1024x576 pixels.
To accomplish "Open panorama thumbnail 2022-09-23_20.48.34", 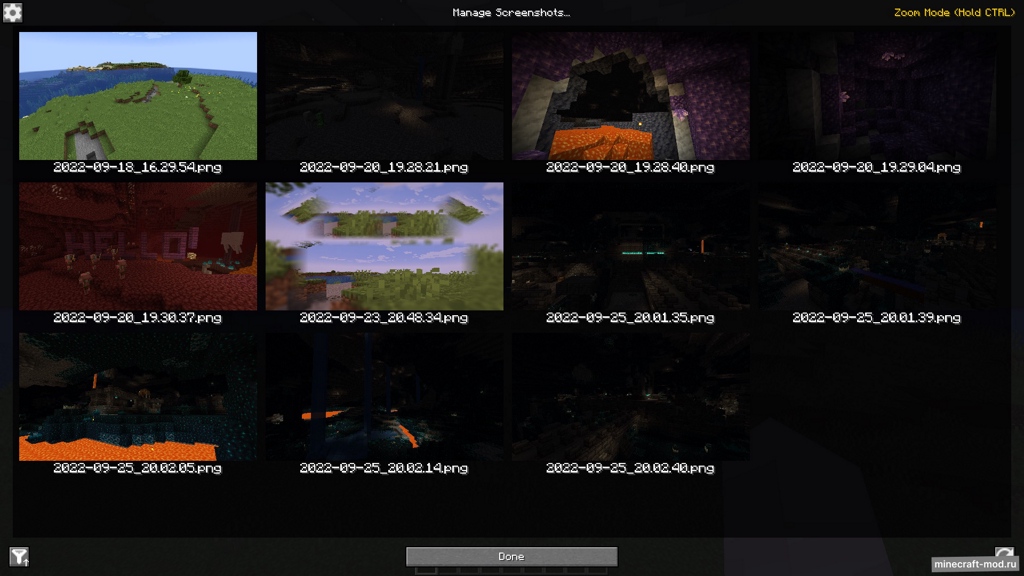I will pos(384,246).
